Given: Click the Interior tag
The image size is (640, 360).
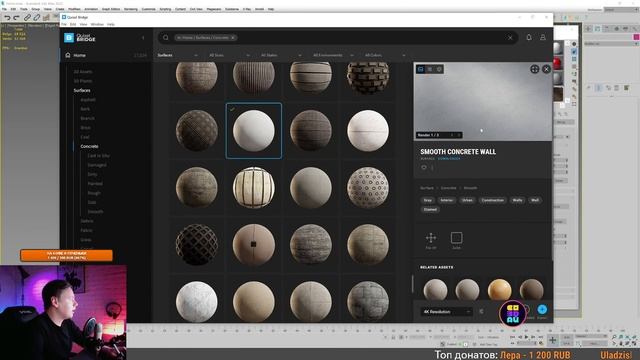Looking at the screenshot, I should pos(447,200).
